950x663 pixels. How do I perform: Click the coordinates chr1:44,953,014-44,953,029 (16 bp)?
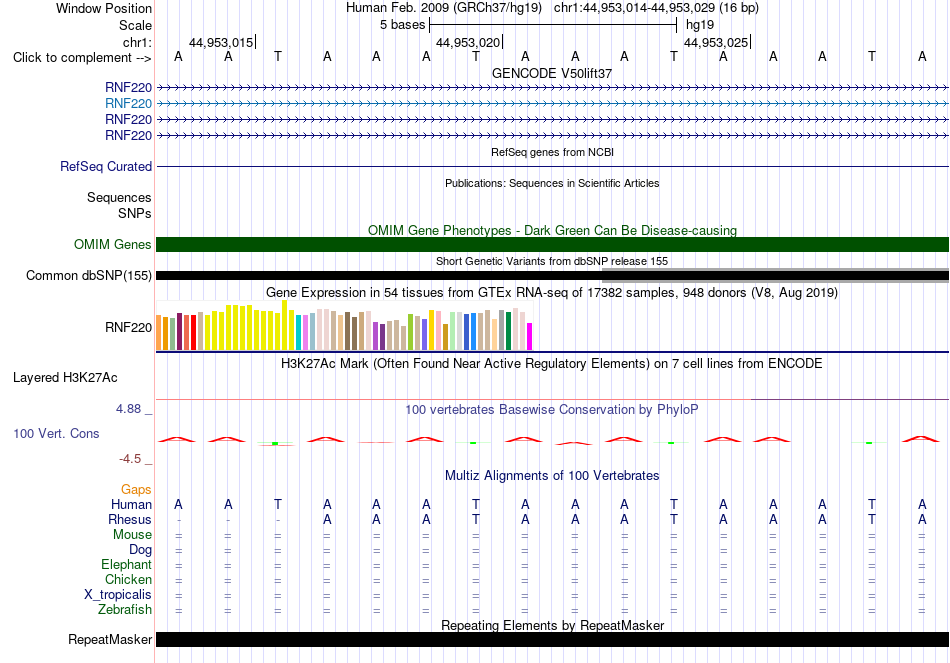click(656, 8)
